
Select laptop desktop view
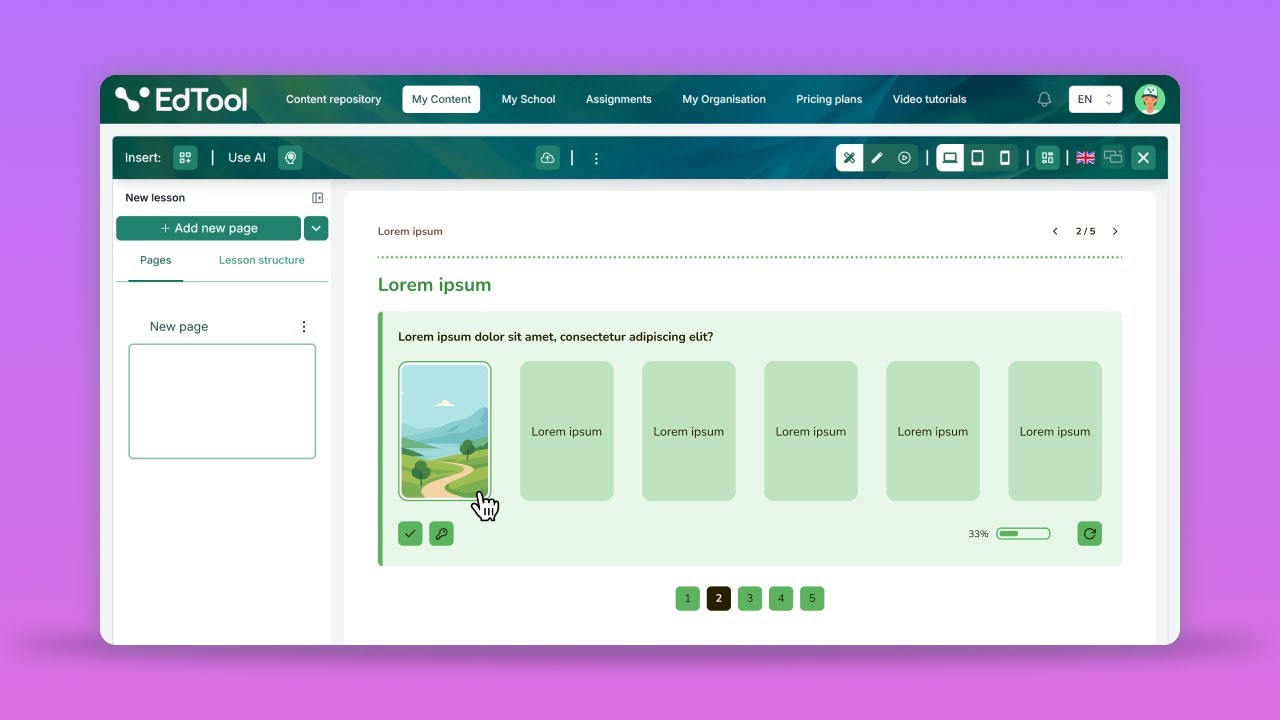[950, 158]
